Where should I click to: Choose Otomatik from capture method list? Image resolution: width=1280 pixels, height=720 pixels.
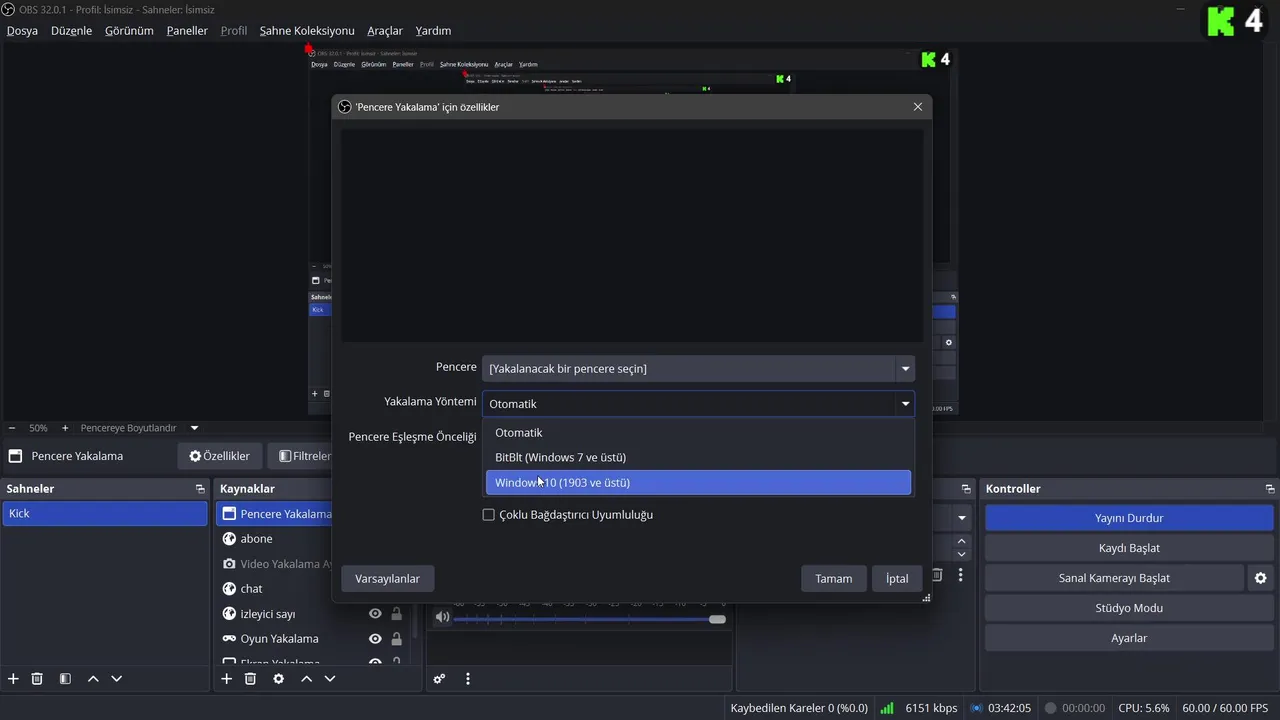(x=698, y=433)
